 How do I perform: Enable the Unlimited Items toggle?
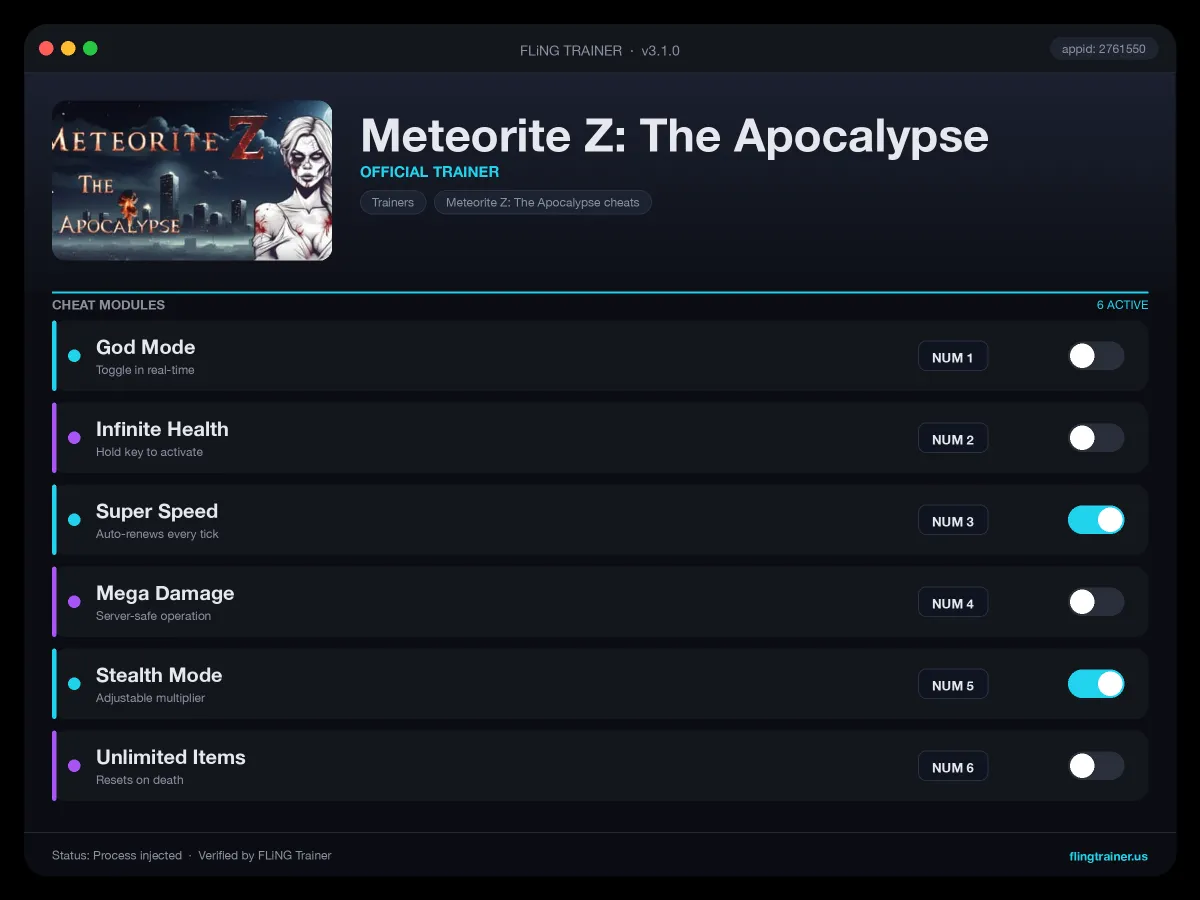coord(1096,766)
